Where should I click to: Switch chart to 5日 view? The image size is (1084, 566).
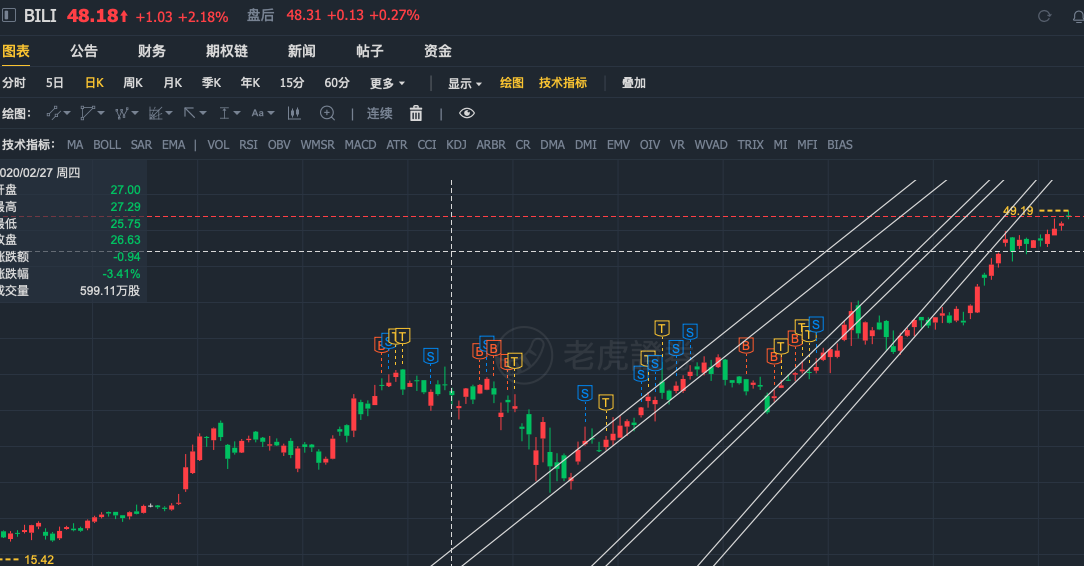coord(55,83)
